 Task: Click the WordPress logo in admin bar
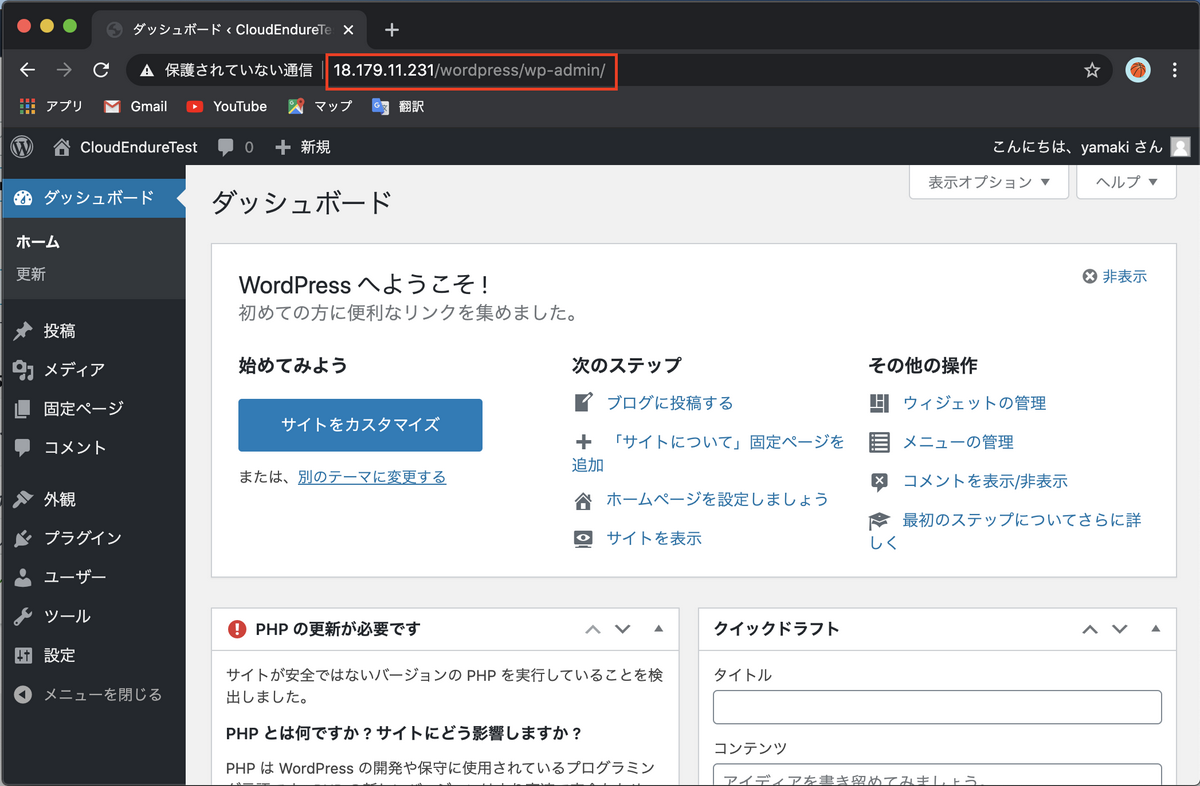(x=22, y=147)
